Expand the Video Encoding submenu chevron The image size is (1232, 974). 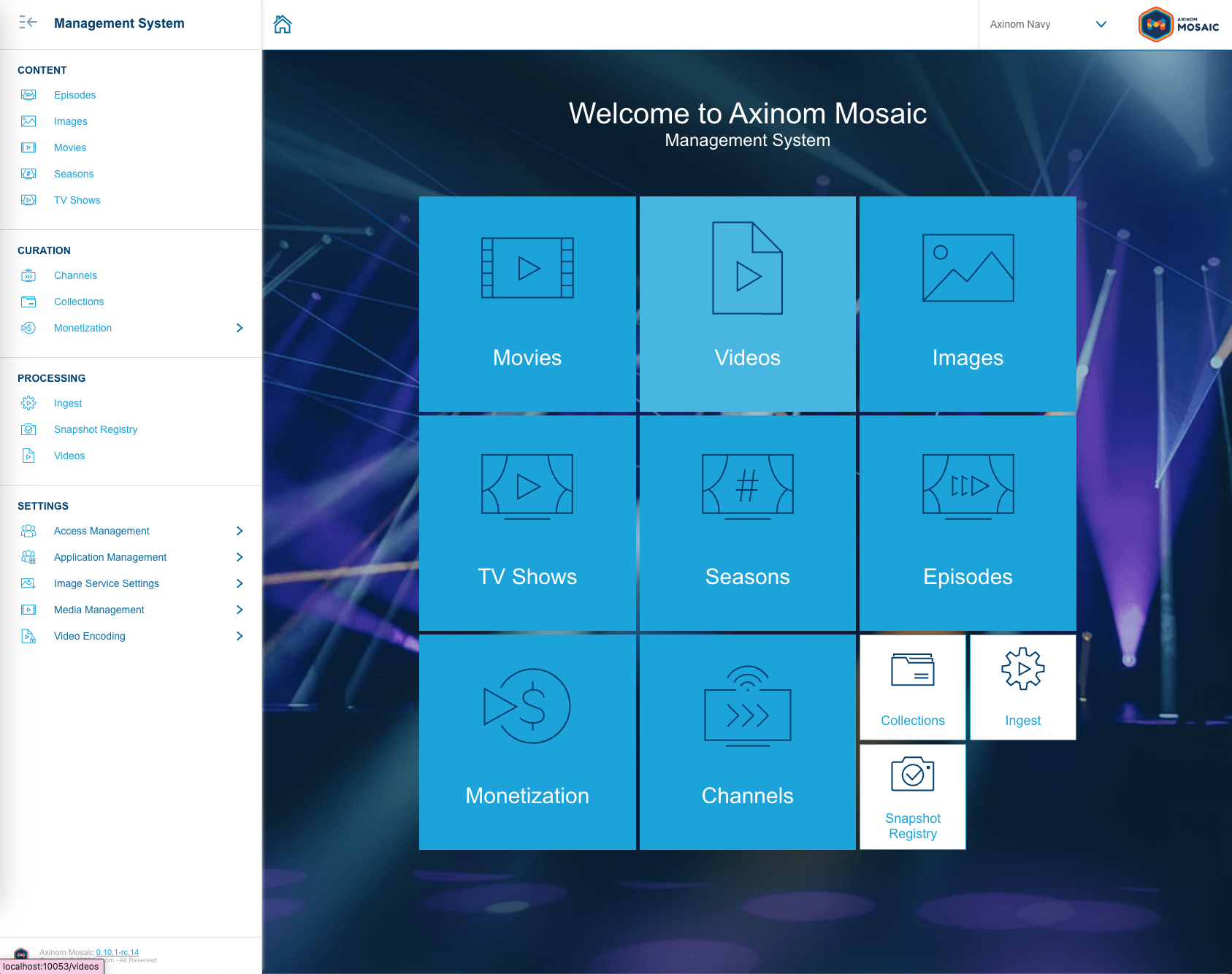click(240, 636)
